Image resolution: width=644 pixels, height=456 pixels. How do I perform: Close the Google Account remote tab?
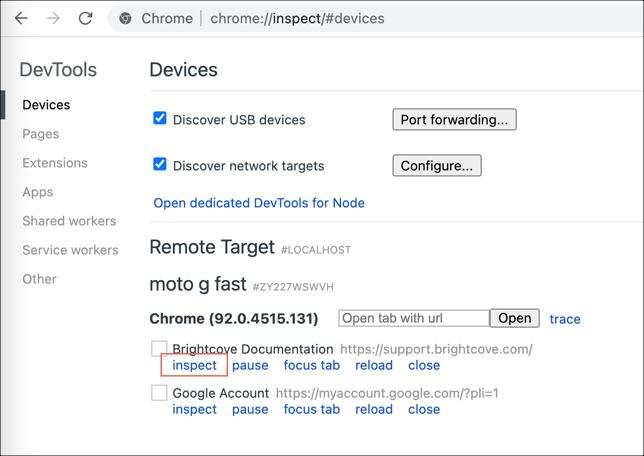pyautogui.click(x=424, y=409)
